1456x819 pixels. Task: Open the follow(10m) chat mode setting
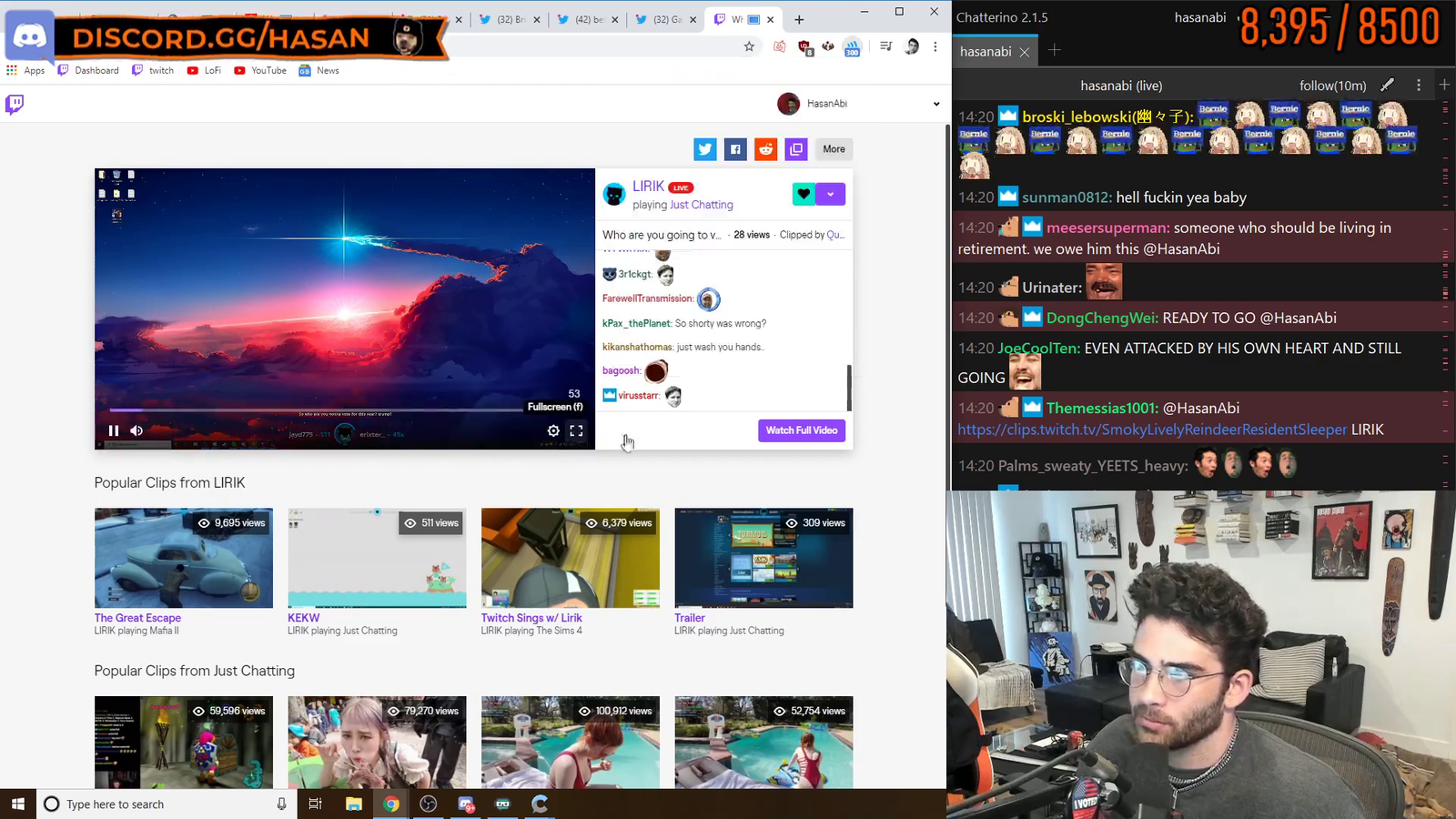pos(1333,86)
